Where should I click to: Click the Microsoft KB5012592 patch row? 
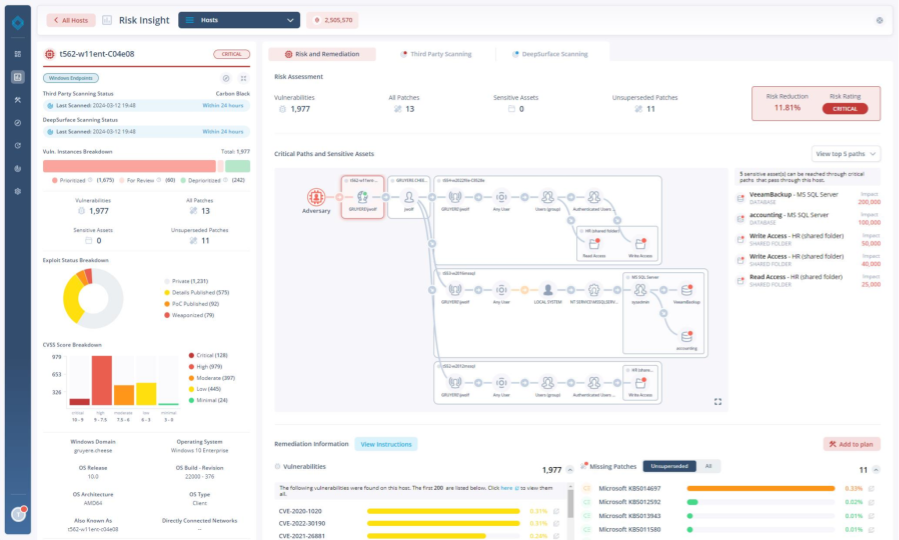coord(730,502)
